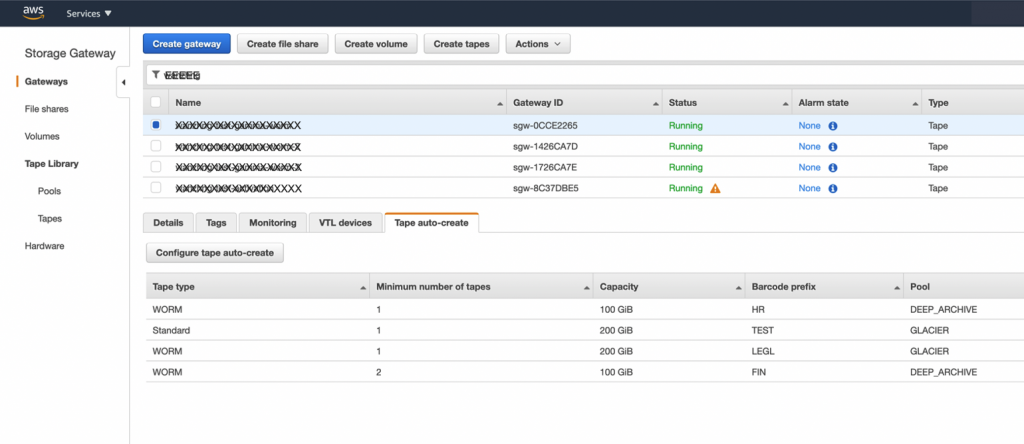
Task: Select the TEST barcode prefix cell
Action: [763, 330]
